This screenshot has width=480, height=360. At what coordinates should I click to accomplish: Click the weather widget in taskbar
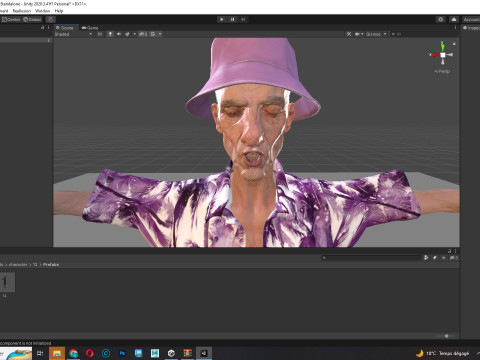[443, 353]
